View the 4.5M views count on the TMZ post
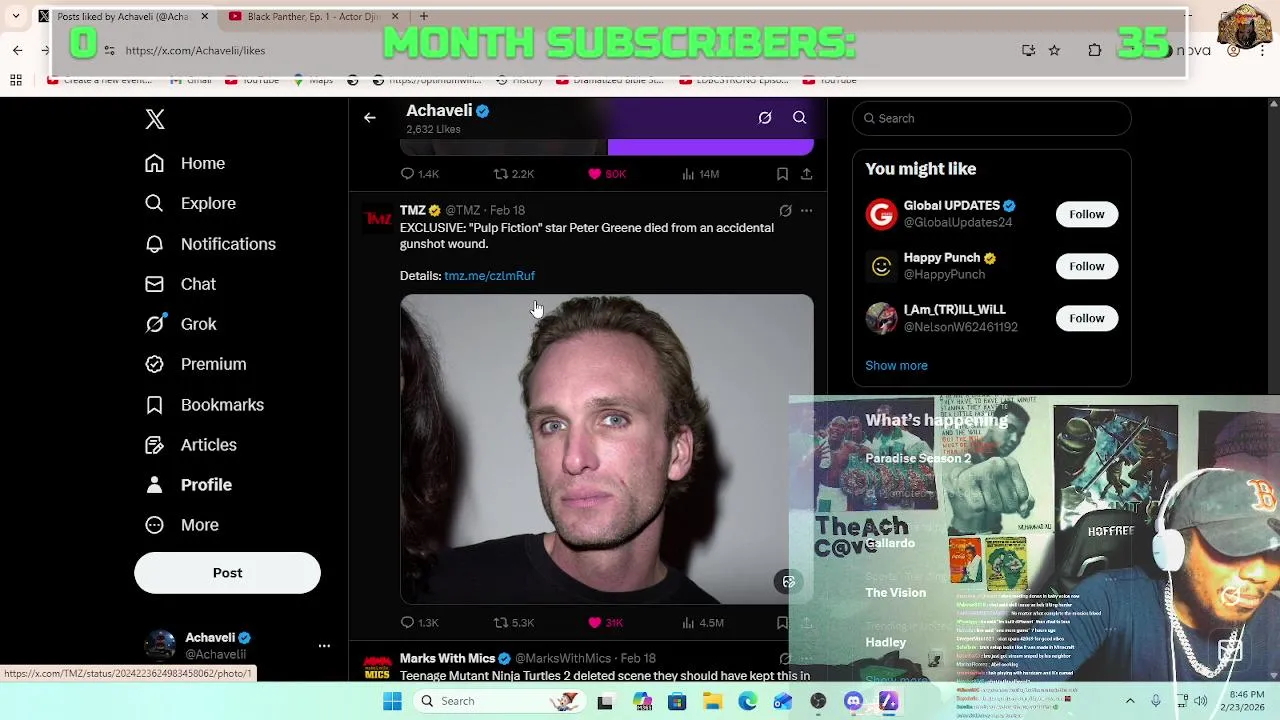The width and height of the screenshot is (1280, 720). point(702,623)
